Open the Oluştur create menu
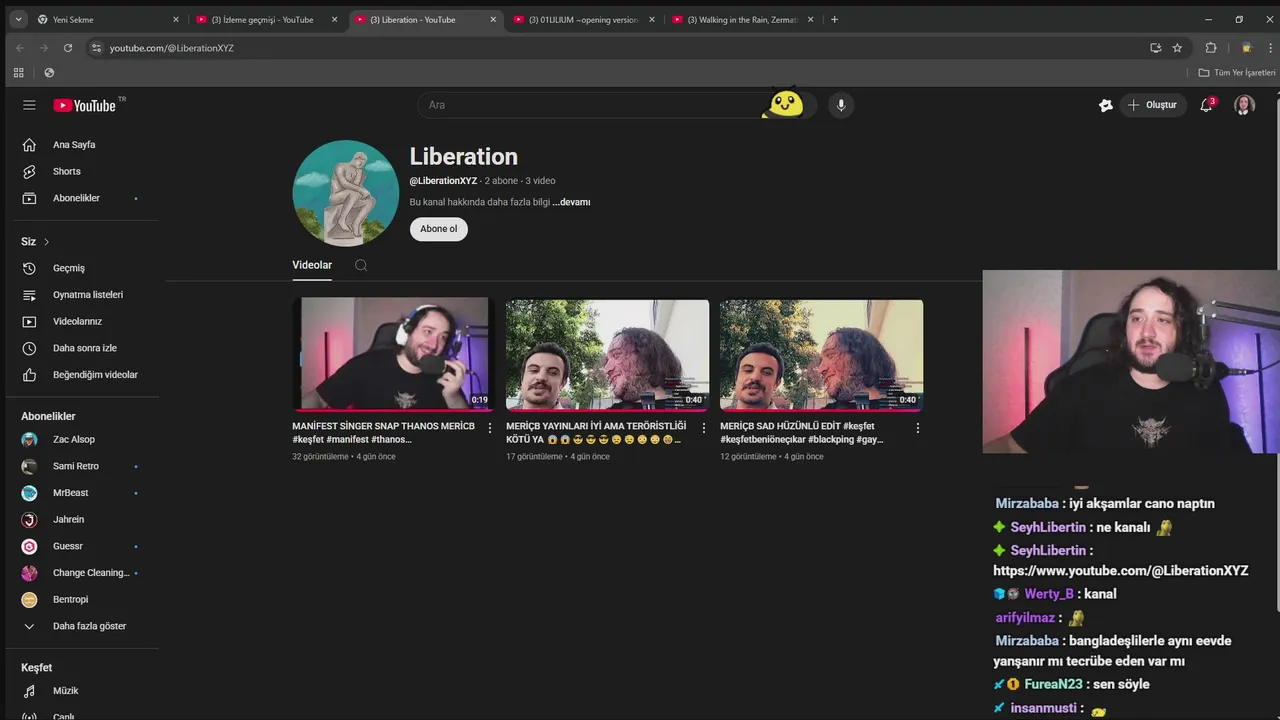This screenshot has width=1280, height=720. pyautogui.click(x=1153, y=105)
